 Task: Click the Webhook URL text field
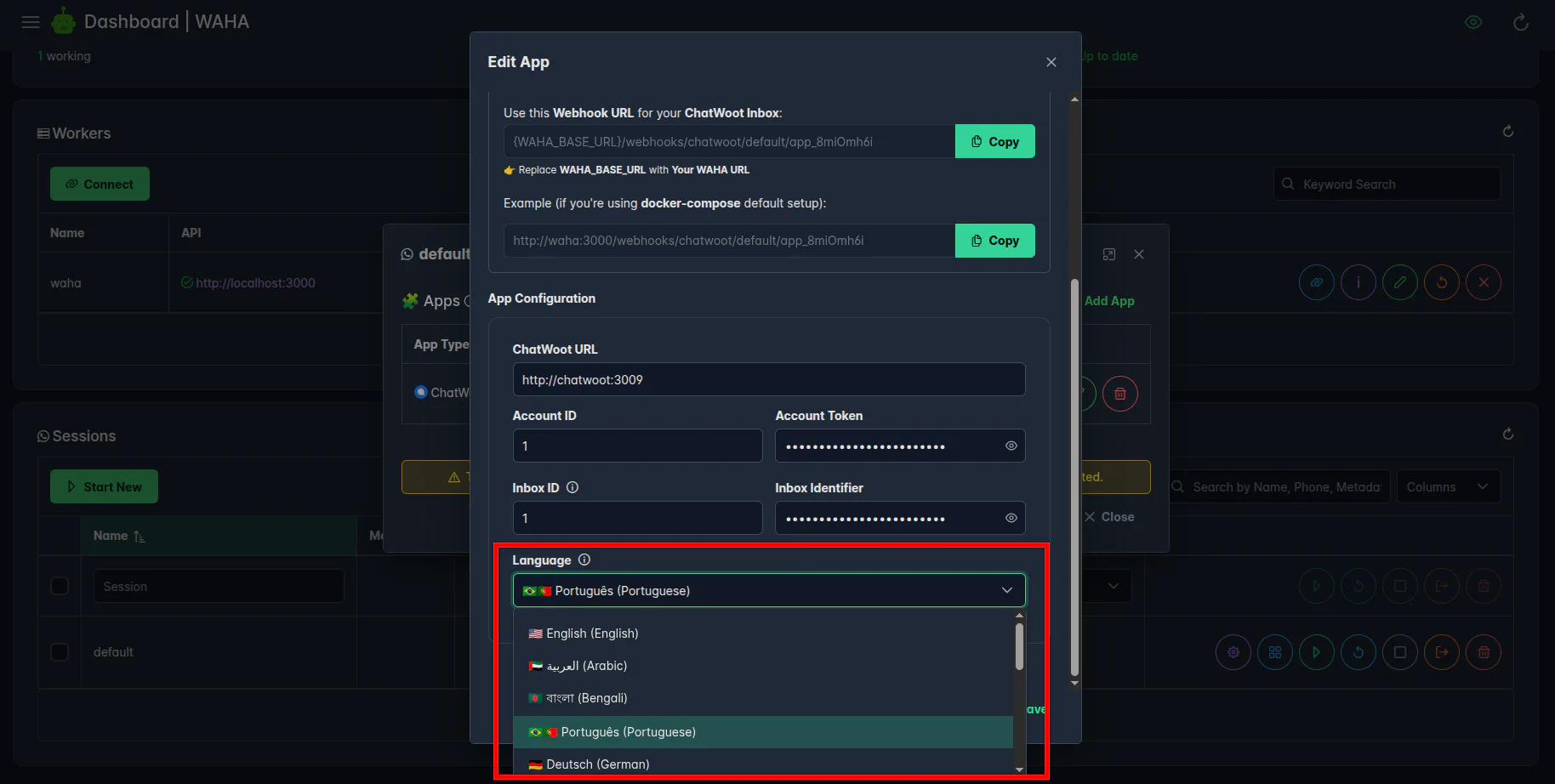pos(729,141)
